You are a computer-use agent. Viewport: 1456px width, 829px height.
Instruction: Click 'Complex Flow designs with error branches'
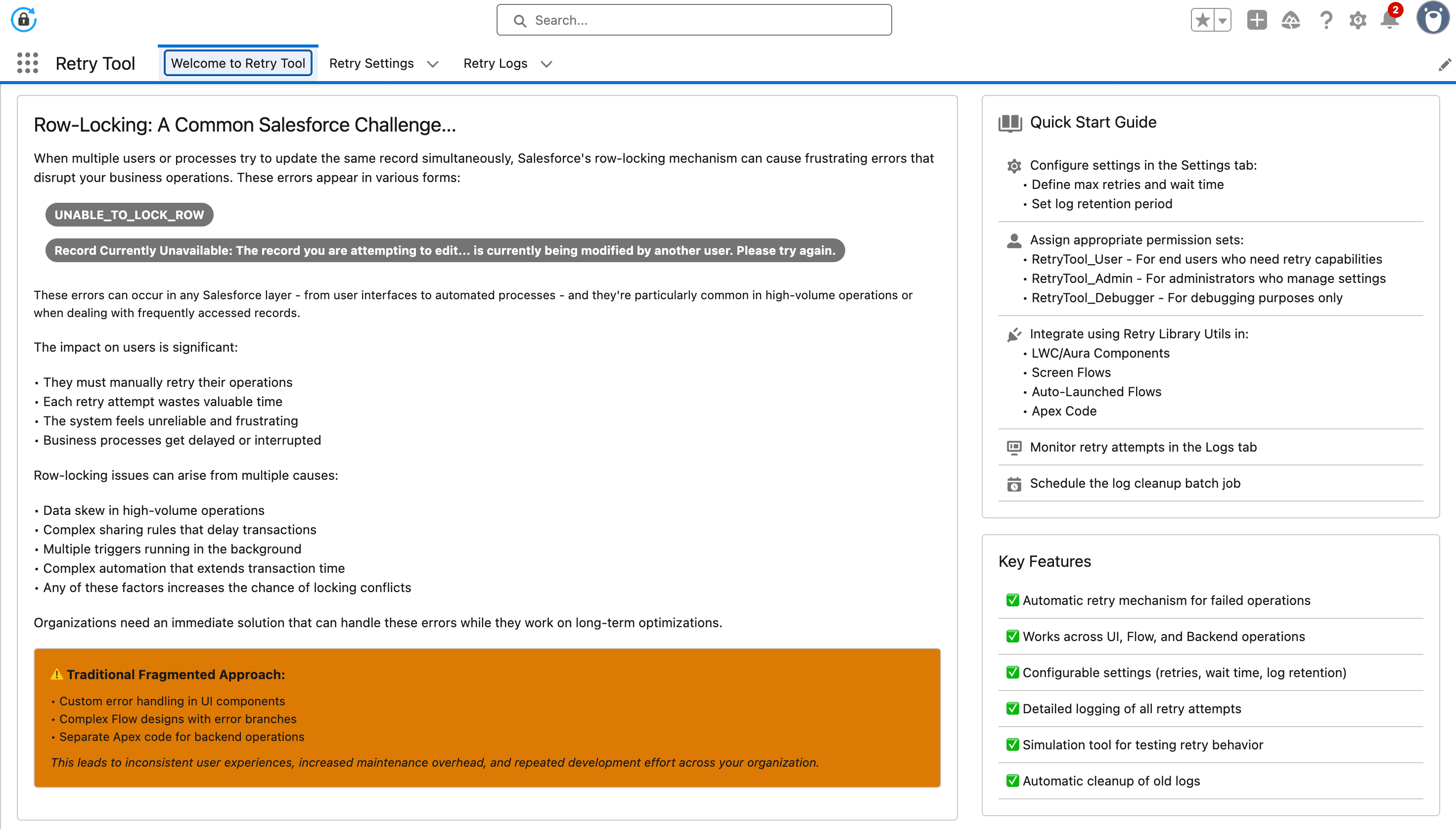pyautogui.click(x=178, y=719)
